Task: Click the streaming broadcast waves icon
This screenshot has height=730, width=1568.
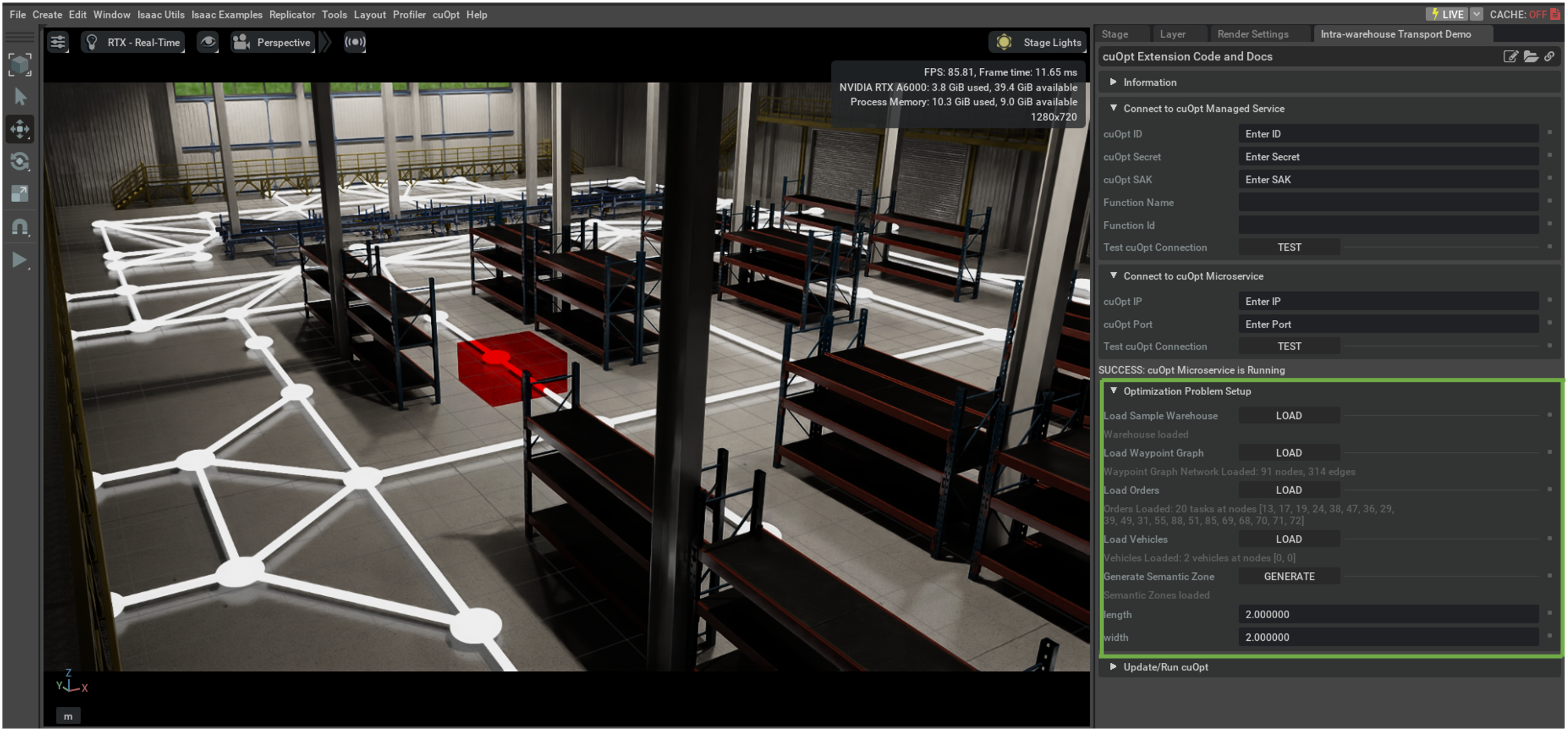Action: (x=355, y=42)
